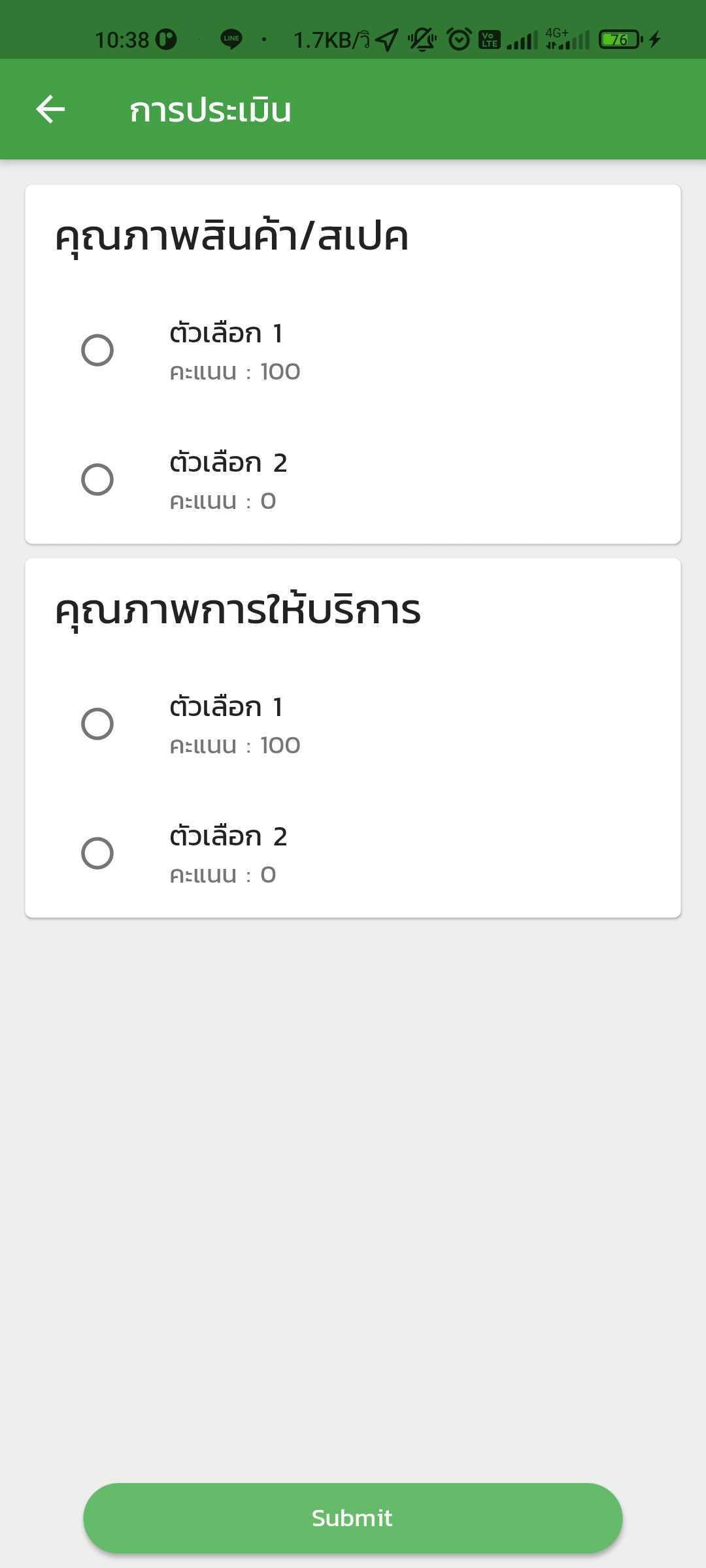
Task: Tap the back arrow in the header
Action: point(50,109)
